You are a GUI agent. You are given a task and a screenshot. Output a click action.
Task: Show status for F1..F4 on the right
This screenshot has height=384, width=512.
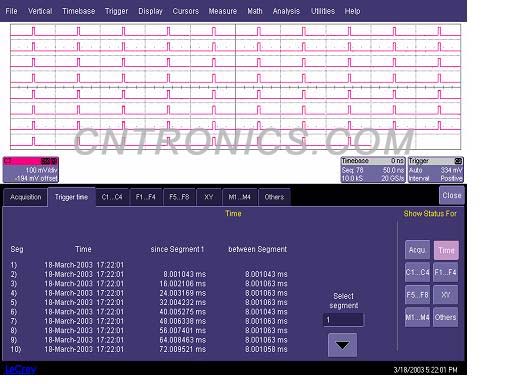[x=445, y=272]
